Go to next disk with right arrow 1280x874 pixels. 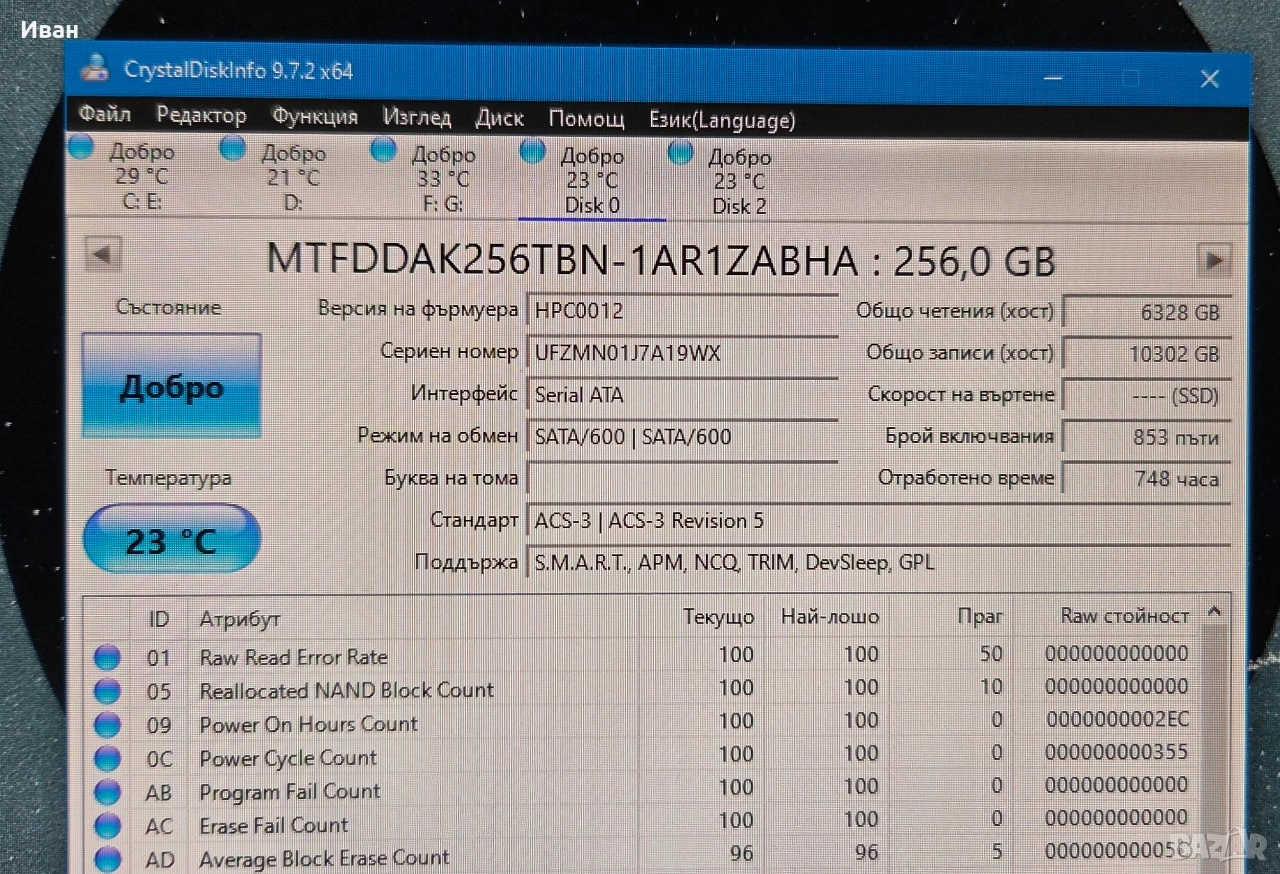click(x=1214, y=261)
